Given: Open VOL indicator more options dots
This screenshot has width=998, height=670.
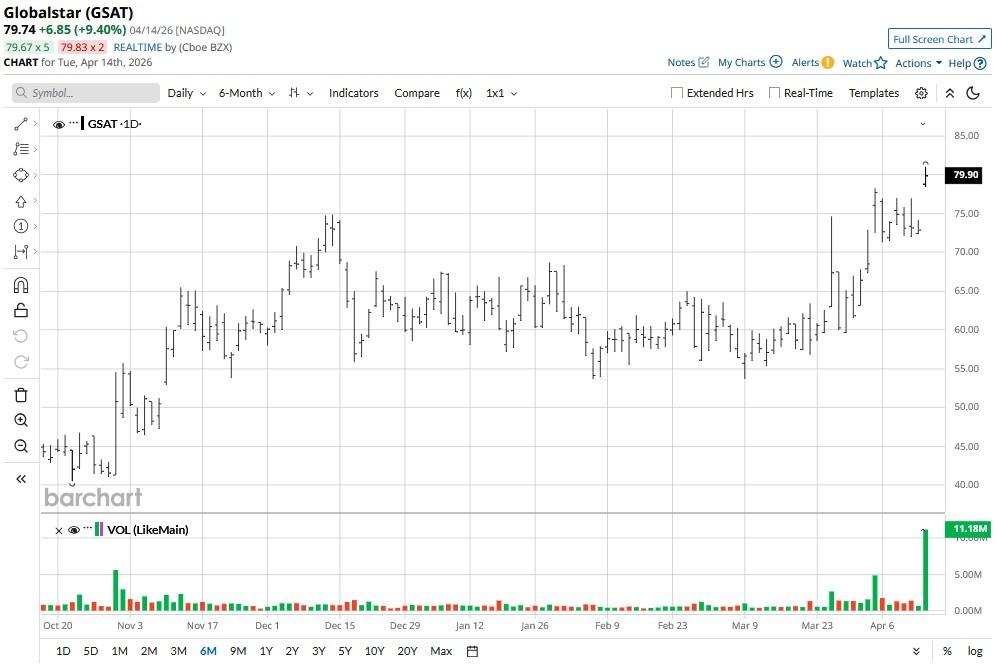Looking at the screenshot, I should click(88, 528).
